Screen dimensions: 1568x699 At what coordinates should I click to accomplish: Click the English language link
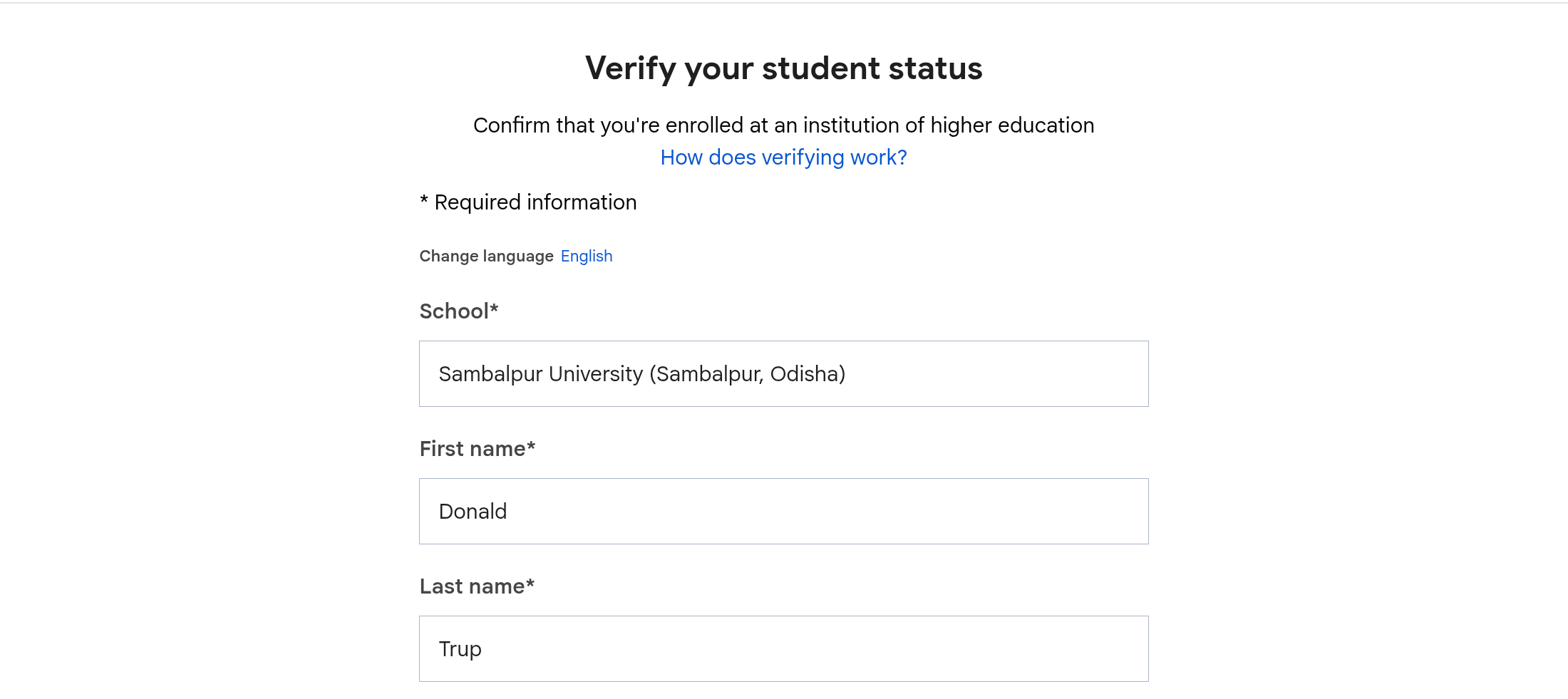[x=586, y=256]
